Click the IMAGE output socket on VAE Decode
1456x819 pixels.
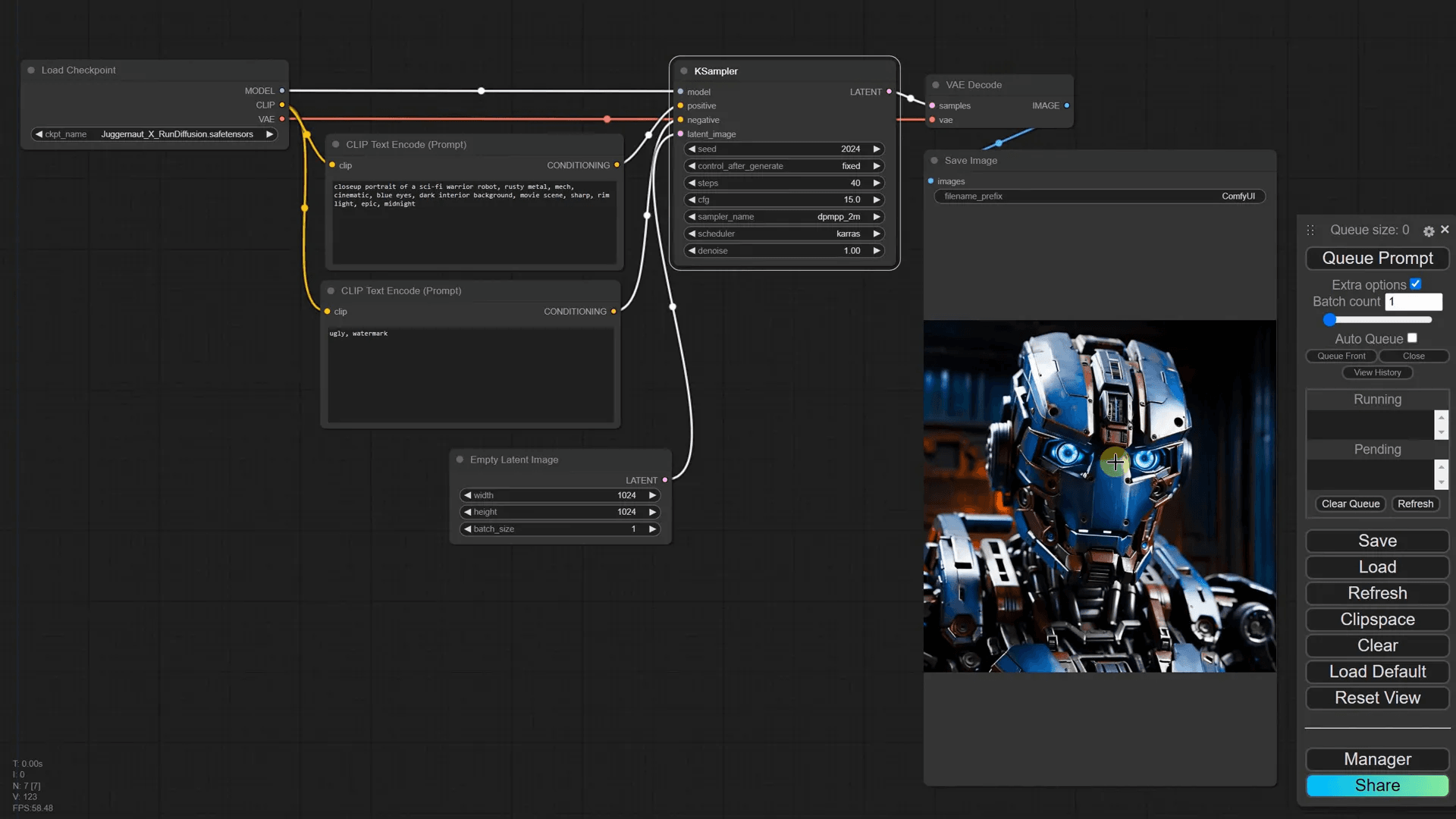tap(1067, 105)
